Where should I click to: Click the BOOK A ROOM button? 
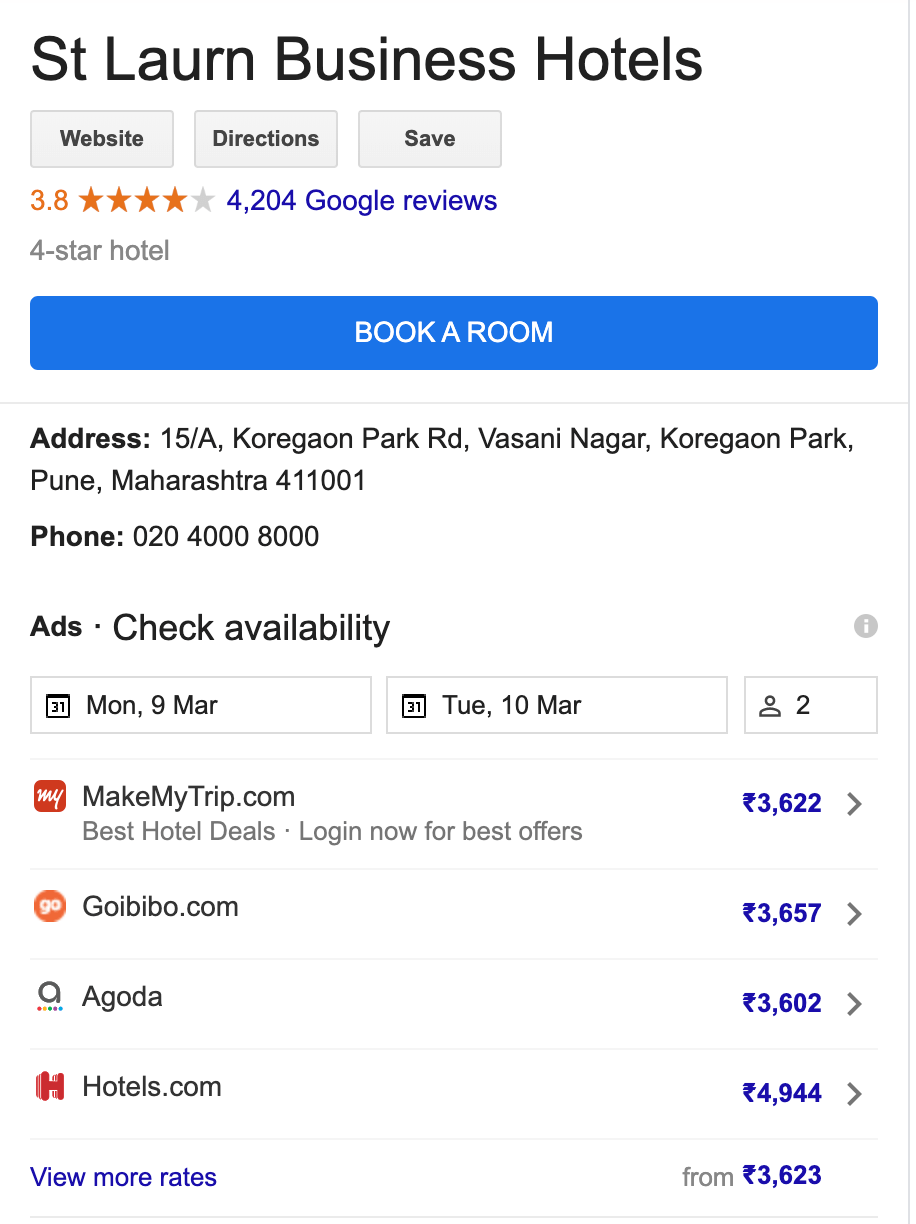point(454,333)
